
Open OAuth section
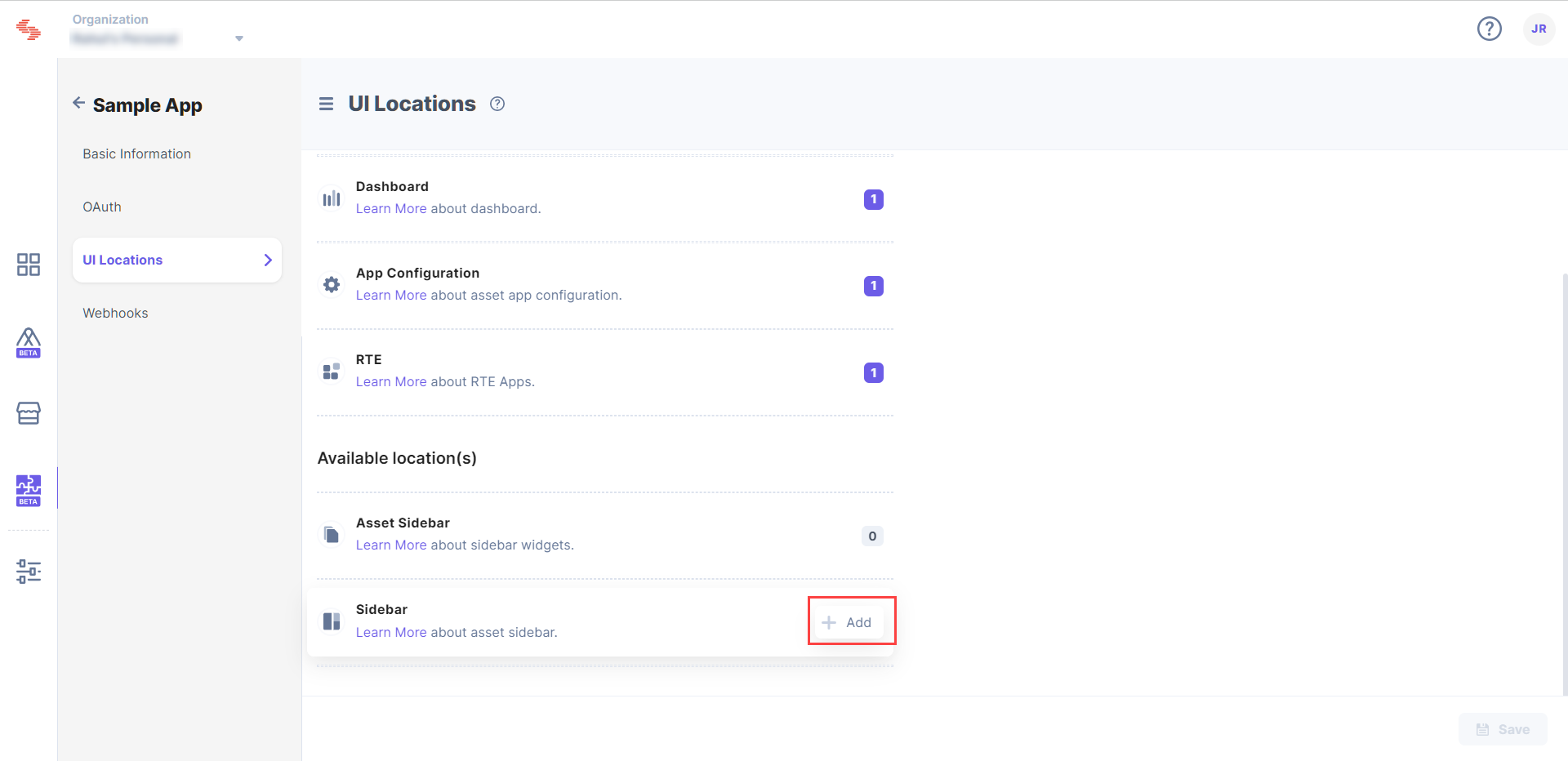[x=102, y=207]
